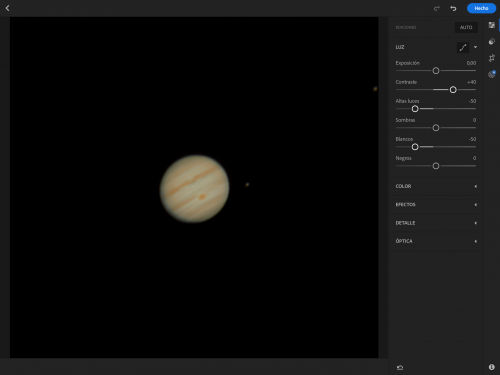Click Jupiter in the photo preview
500x375 pixels.
195,189
